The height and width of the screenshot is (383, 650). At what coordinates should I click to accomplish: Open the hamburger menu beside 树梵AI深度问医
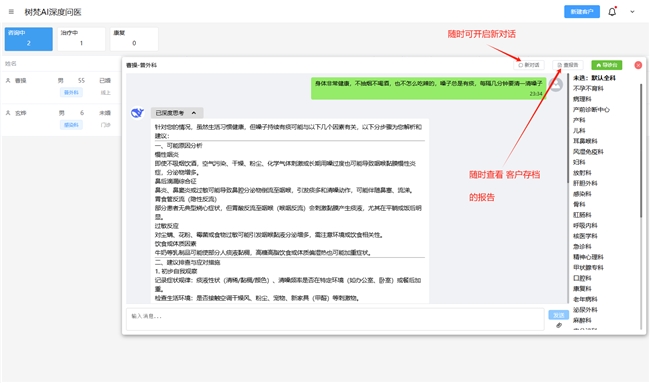[11, 12]
